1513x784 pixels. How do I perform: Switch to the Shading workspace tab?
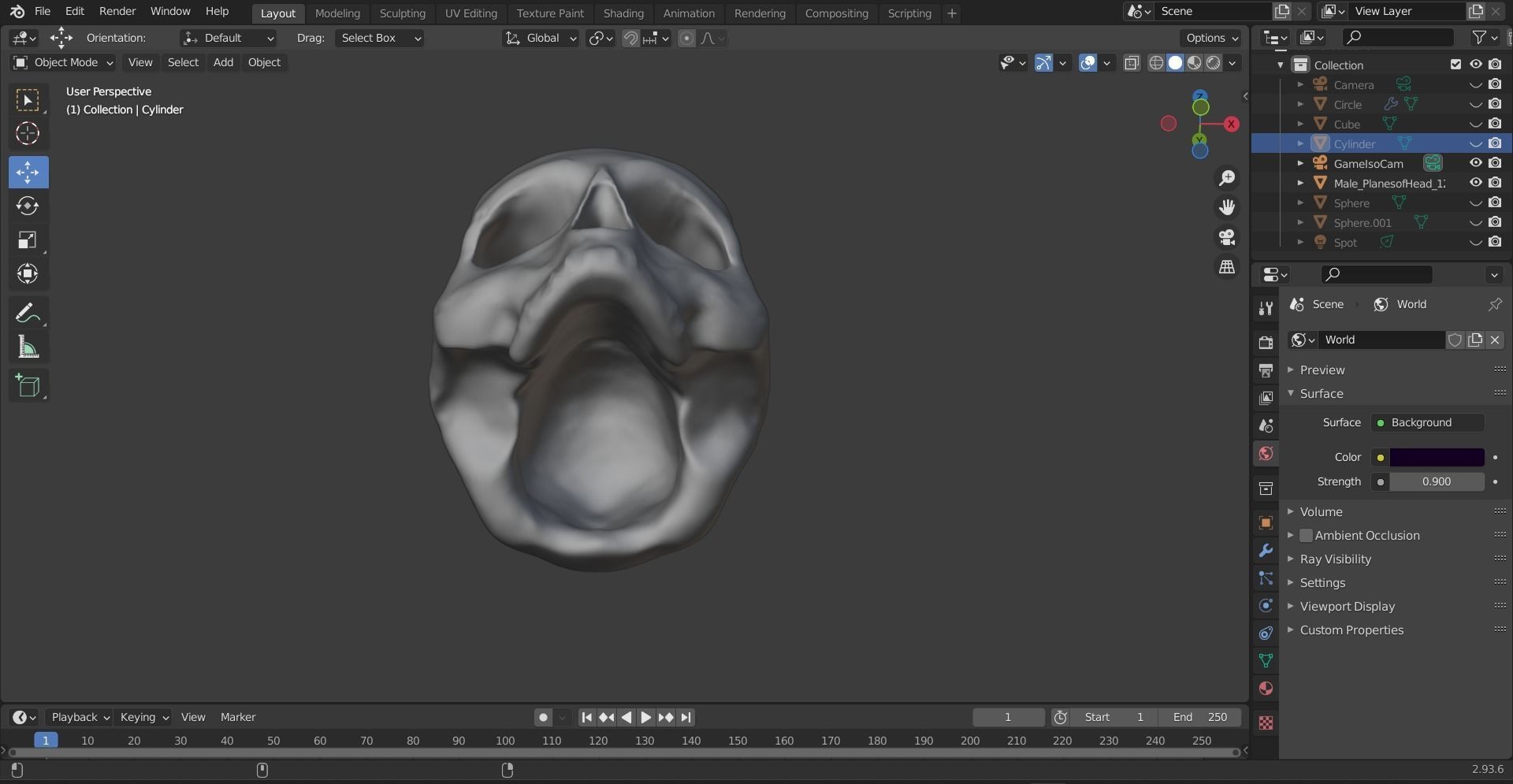[623, 13]
